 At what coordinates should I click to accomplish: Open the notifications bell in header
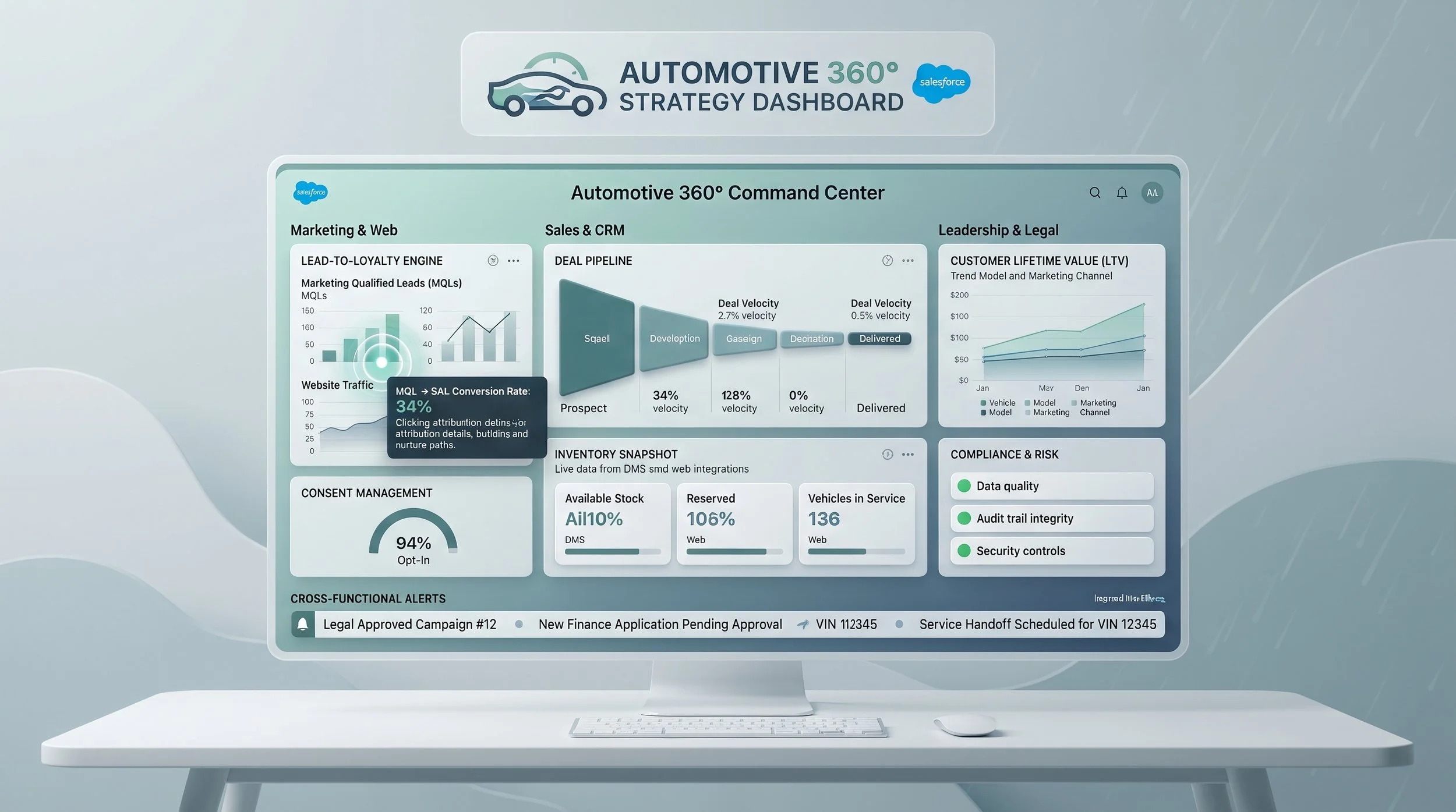1122,193
